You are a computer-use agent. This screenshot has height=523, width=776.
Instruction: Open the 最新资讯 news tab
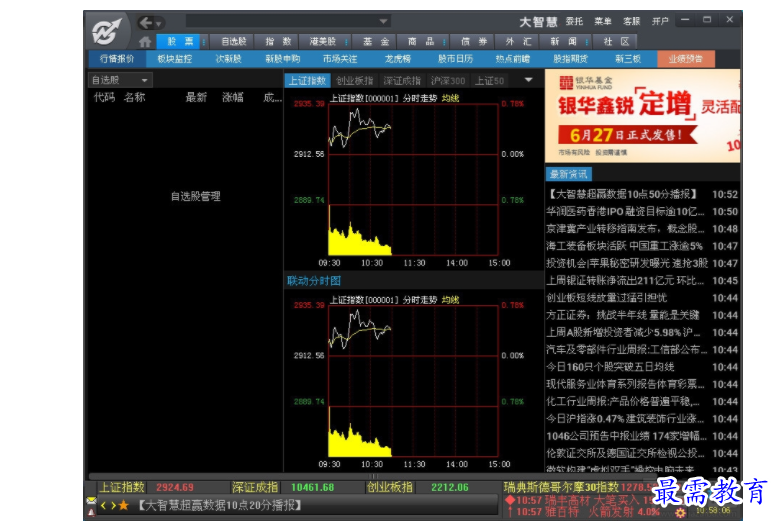click(x=569, y=174)
